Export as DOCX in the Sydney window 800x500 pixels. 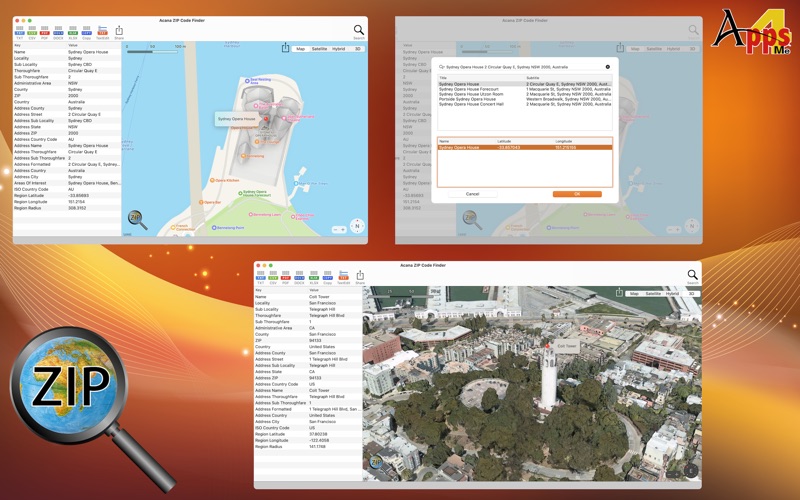click(59, 33)
